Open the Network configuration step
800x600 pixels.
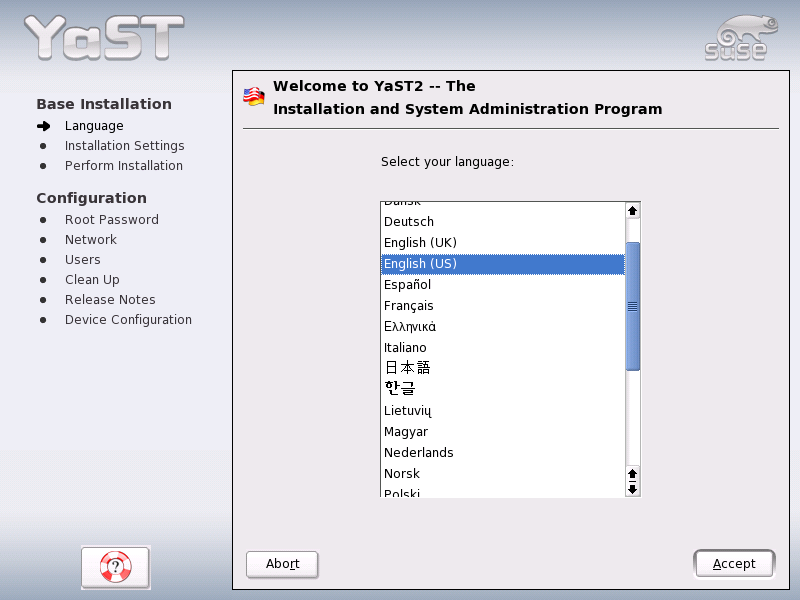point(91,239)
